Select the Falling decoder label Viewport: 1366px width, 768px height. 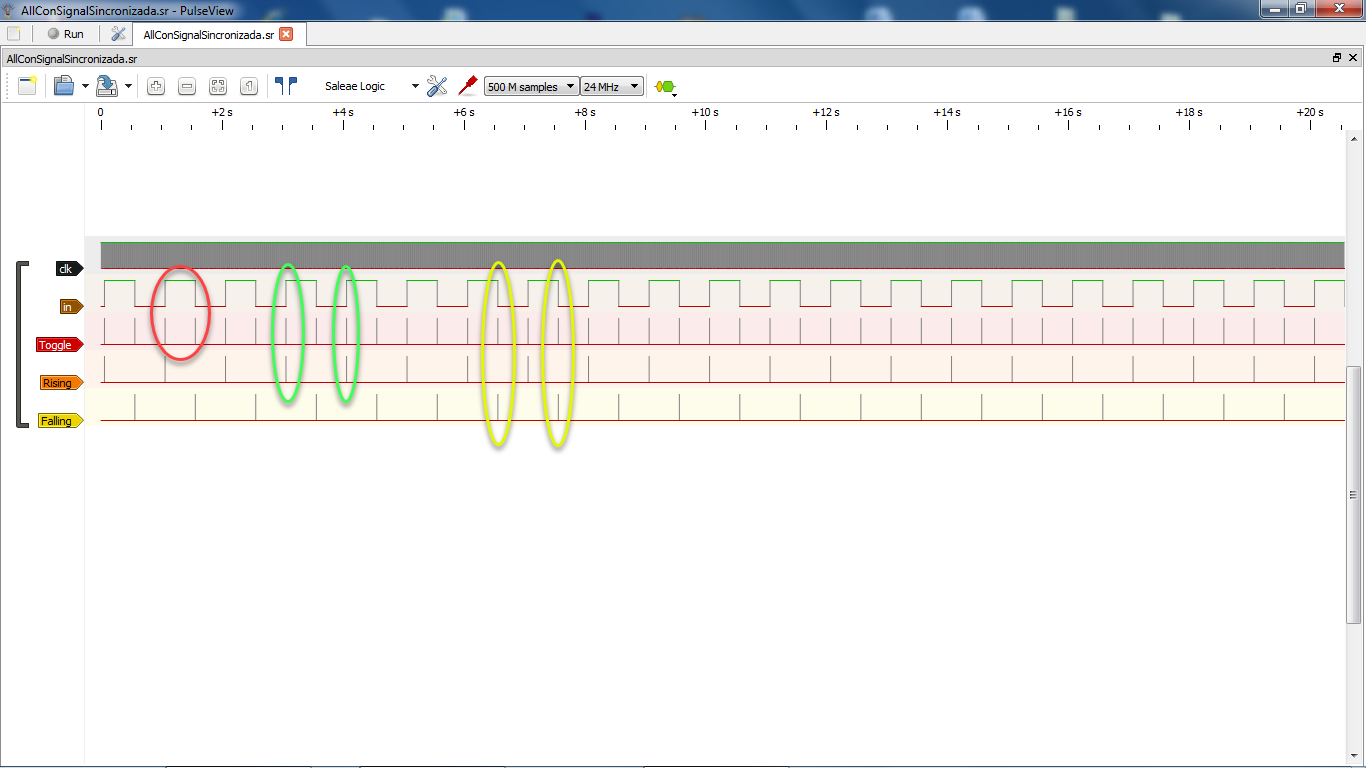point(59,421)
